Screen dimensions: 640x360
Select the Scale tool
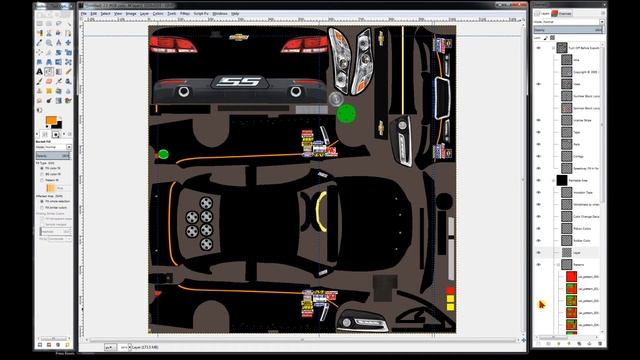68,52
